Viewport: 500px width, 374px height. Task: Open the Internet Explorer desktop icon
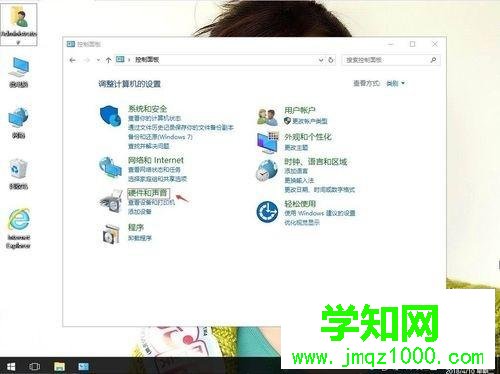point(19,229)
